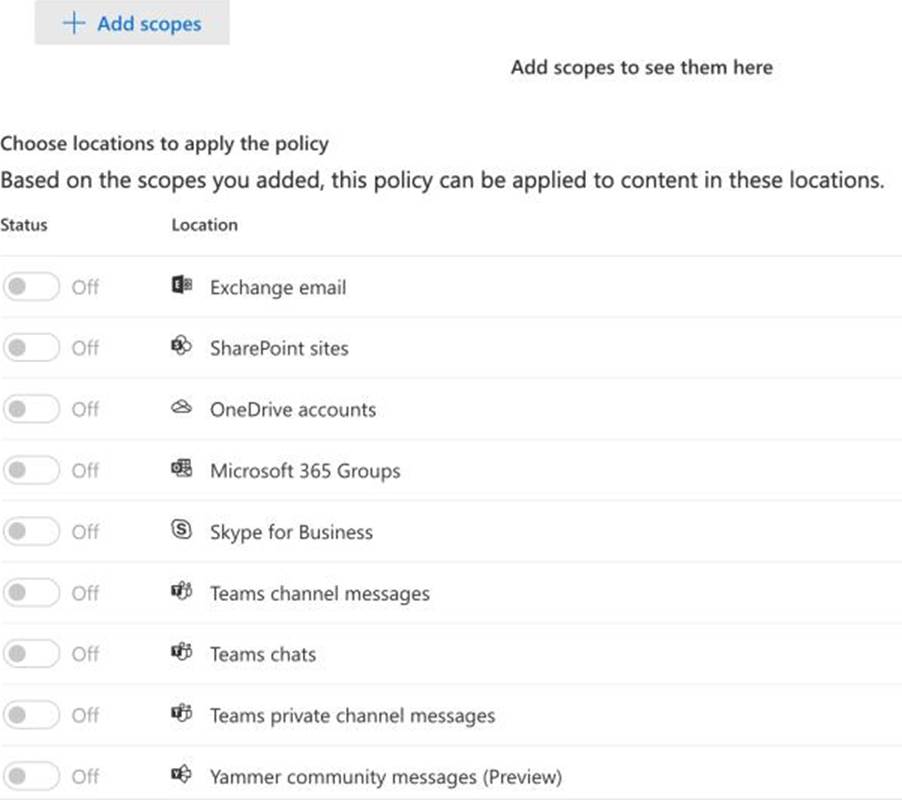Switch on the OneDrive accounts toggle
Image resolution: width=902 pixels, height=800 pixels.
click(31, 409)
